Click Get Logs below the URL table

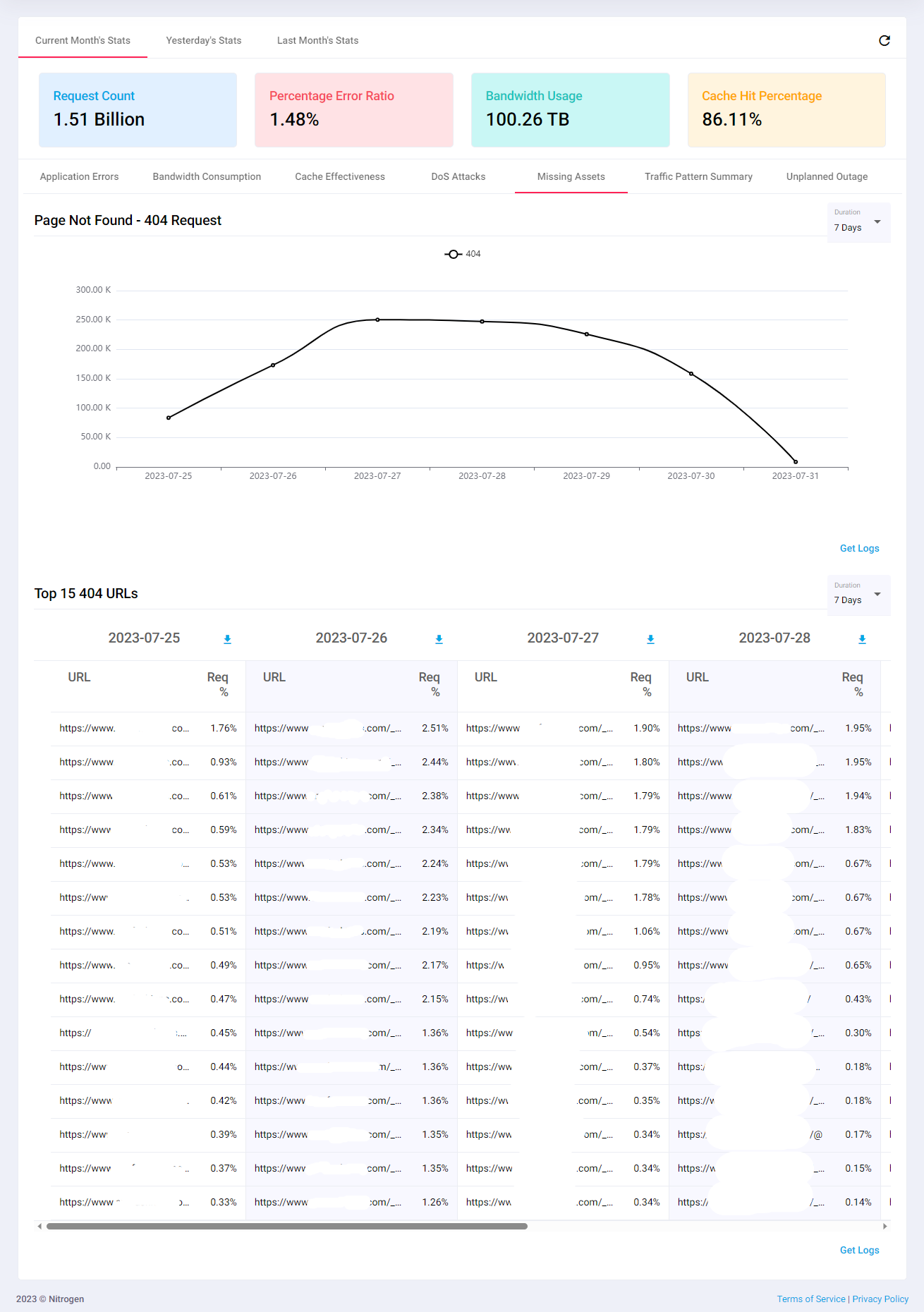859,1250
